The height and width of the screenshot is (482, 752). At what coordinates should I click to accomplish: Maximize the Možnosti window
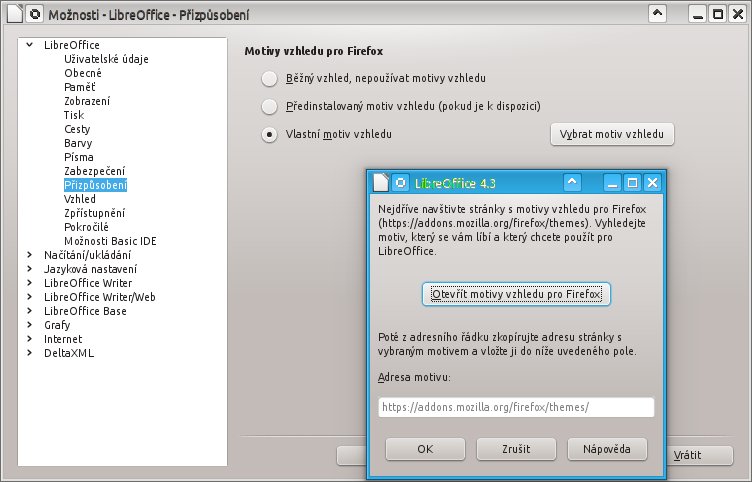pos(718,14)
